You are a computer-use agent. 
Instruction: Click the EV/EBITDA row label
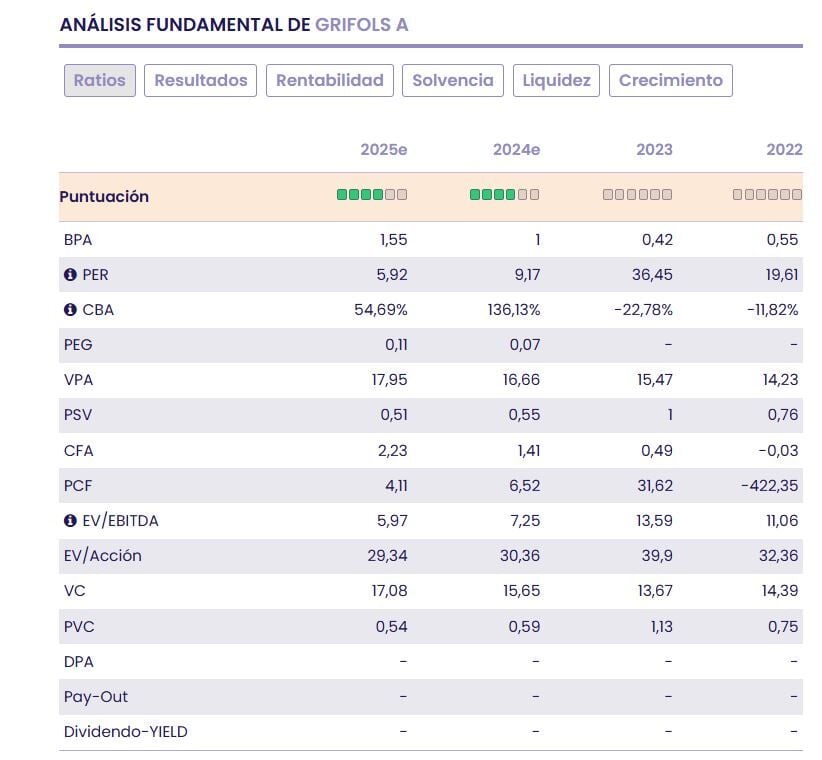pyautogui.click(x=120, y=521)
